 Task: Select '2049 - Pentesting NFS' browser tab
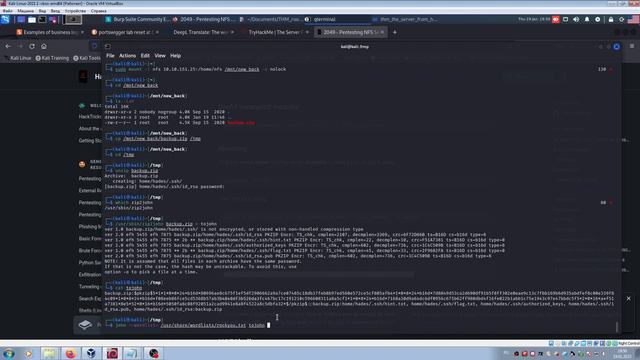(x=350, y=32)
